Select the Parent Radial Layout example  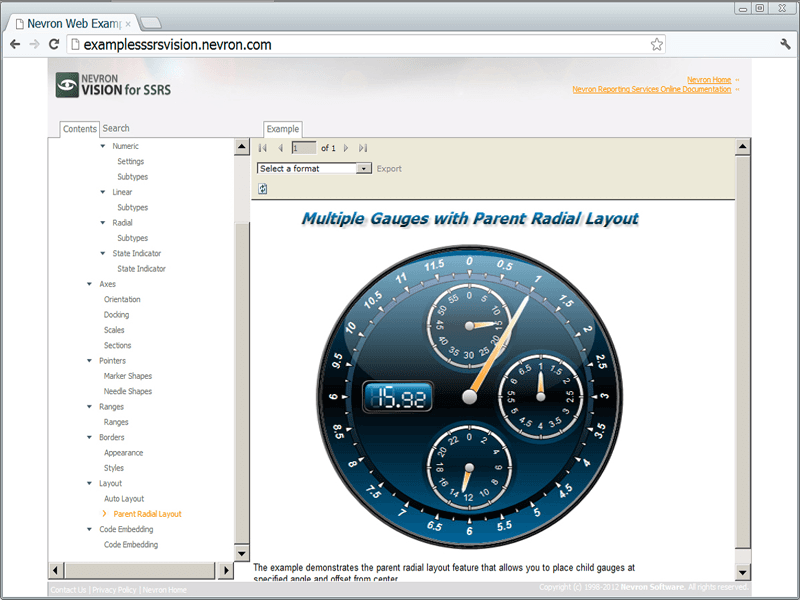(147, 514)
